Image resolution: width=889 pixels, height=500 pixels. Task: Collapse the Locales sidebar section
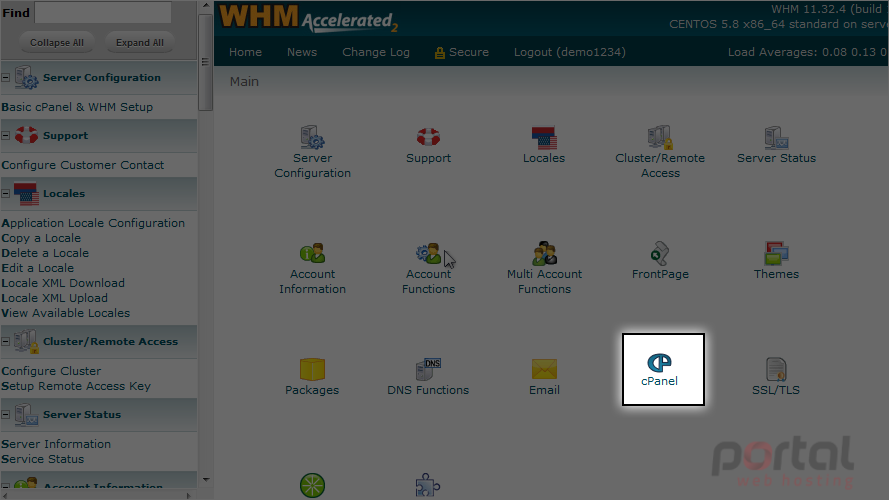click(x=6, y=193)
